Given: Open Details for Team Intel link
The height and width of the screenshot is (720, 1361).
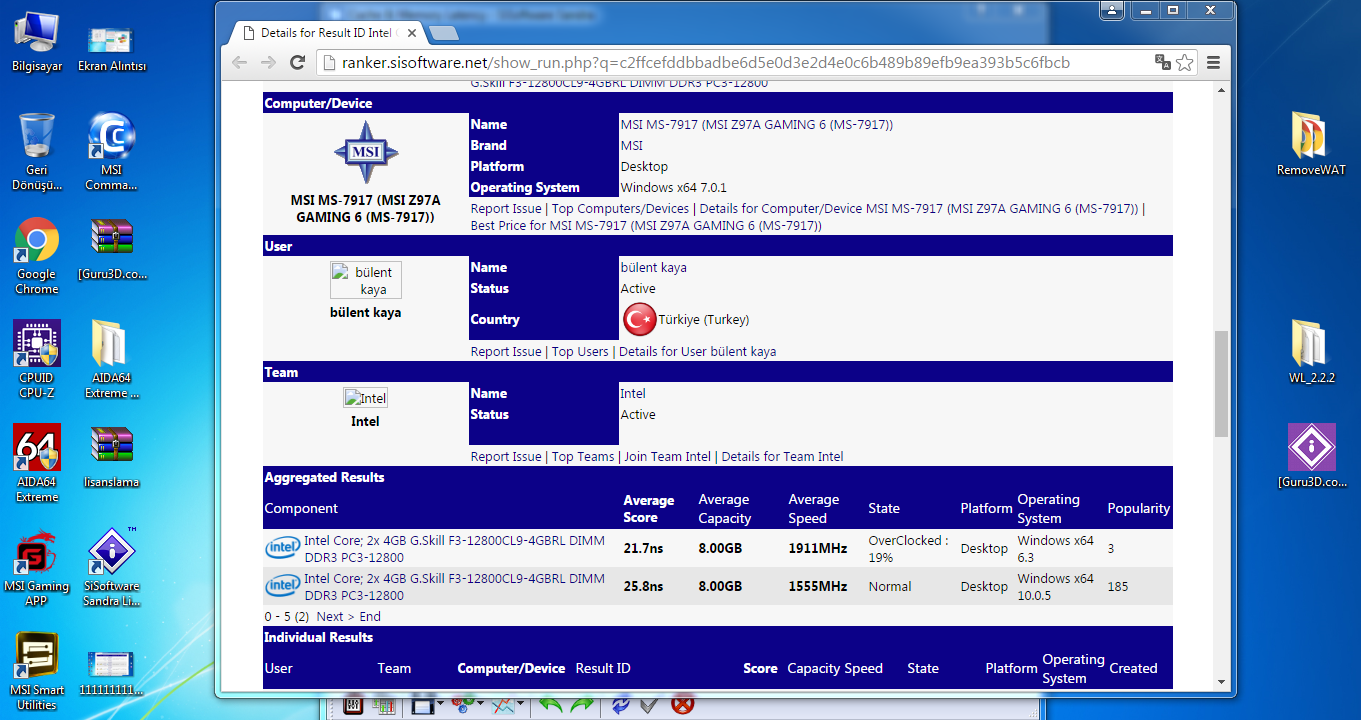Looking at the screenshot, I should [782, 457].
